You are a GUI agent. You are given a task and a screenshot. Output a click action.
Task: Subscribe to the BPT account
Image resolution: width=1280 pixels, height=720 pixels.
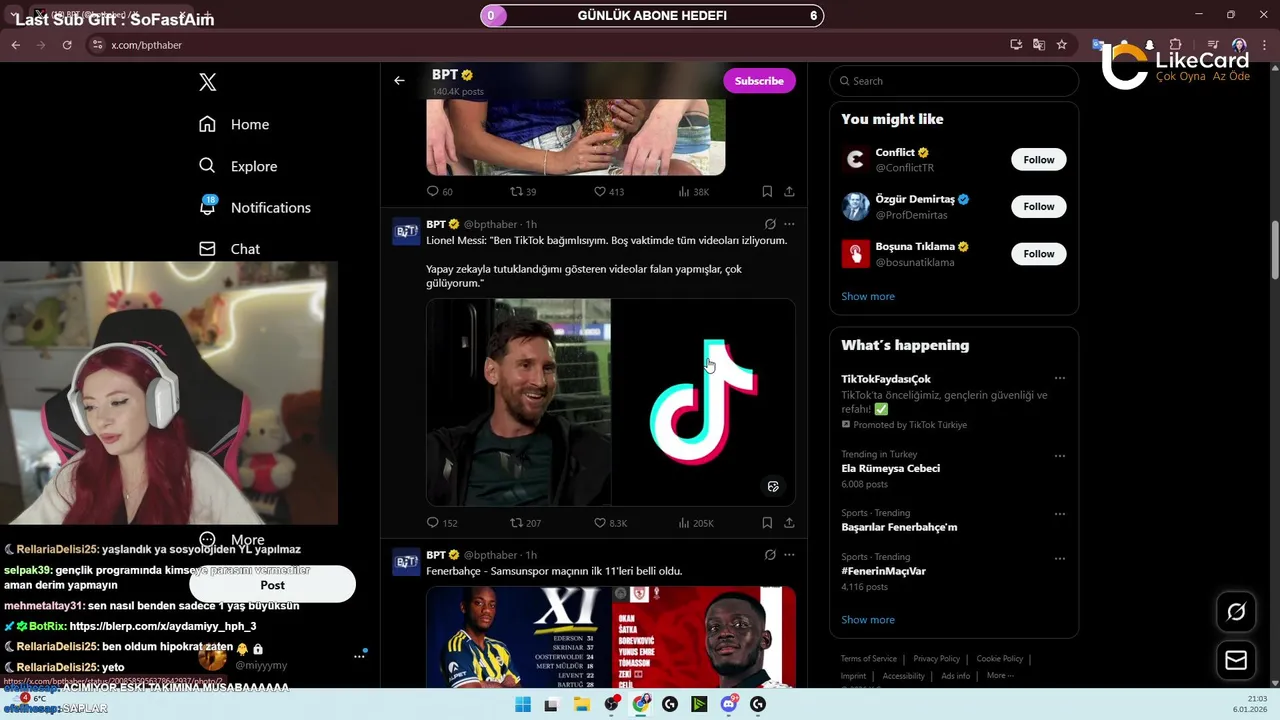[759, 81]
